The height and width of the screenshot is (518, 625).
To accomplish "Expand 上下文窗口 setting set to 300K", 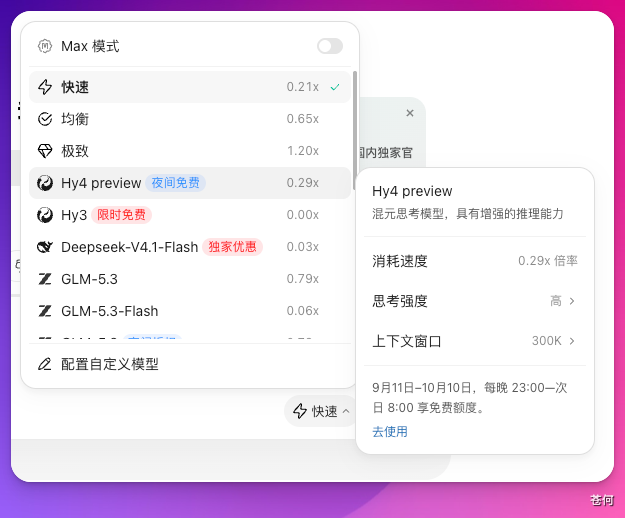I will (475, 341).
